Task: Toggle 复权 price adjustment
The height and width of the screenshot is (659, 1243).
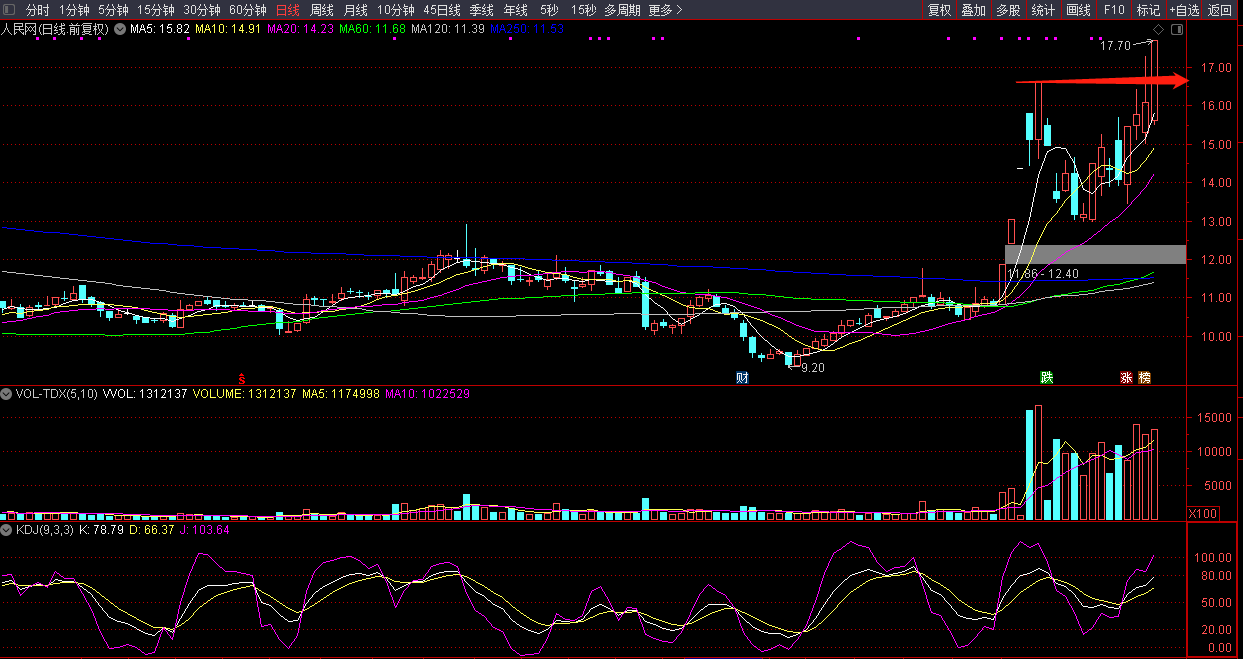Action: click(x=939, y=10)
